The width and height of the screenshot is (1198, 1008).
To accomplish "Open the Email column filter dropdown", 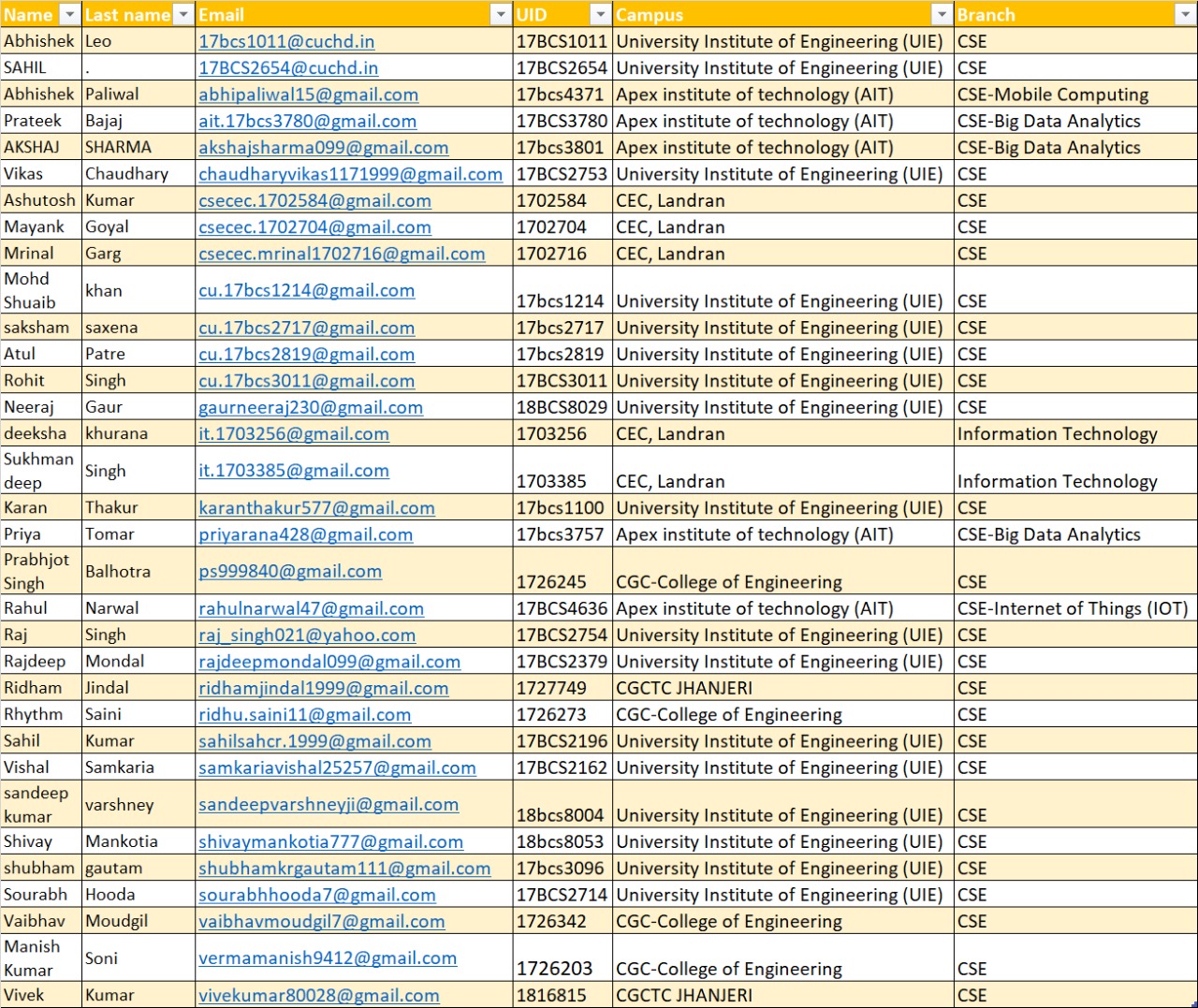I will point(501,15).
